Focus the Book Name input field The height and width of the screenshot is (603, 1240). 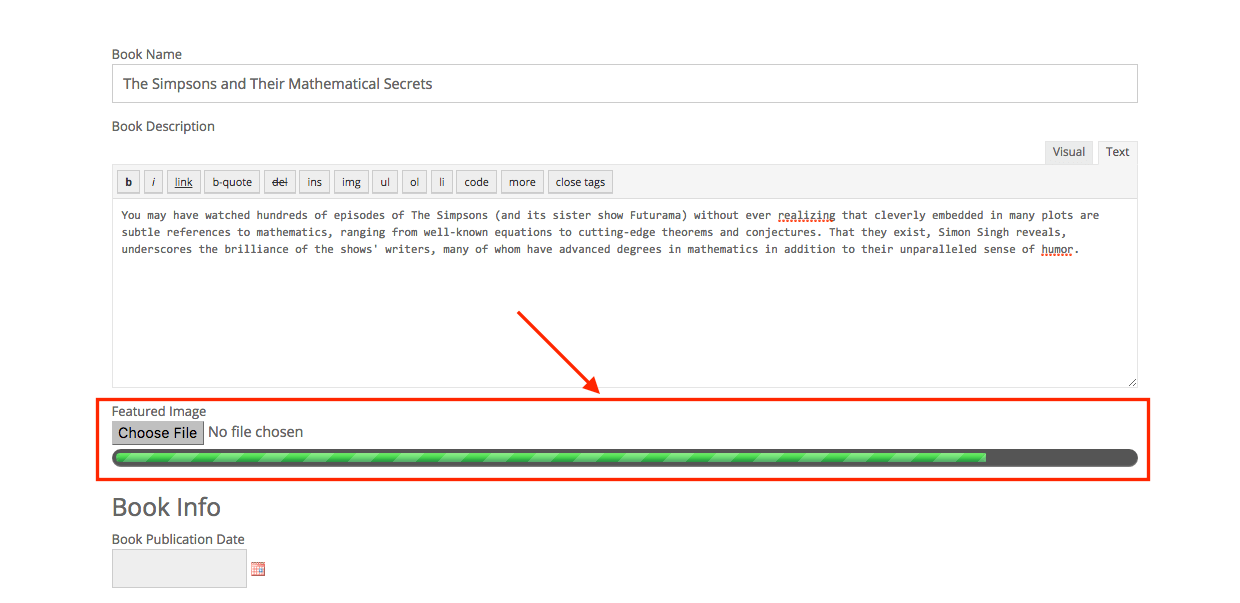tap(625, 84)
